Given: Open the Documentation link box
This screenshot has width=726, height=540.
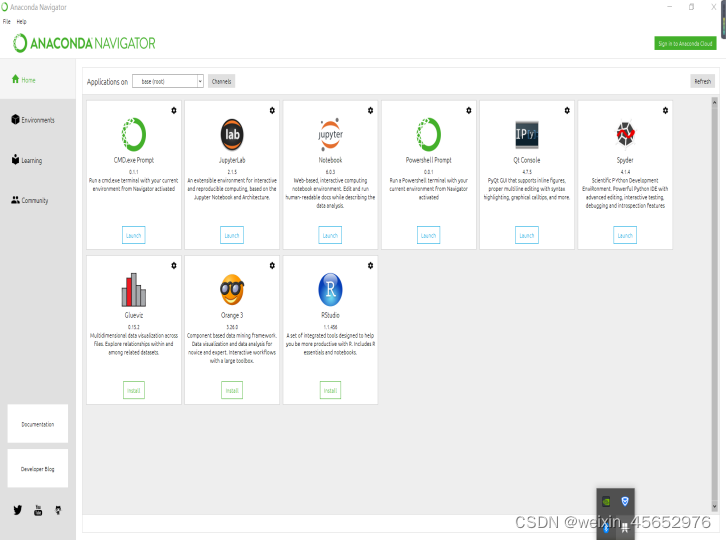Looking at the screenshot, I should 38,424.
